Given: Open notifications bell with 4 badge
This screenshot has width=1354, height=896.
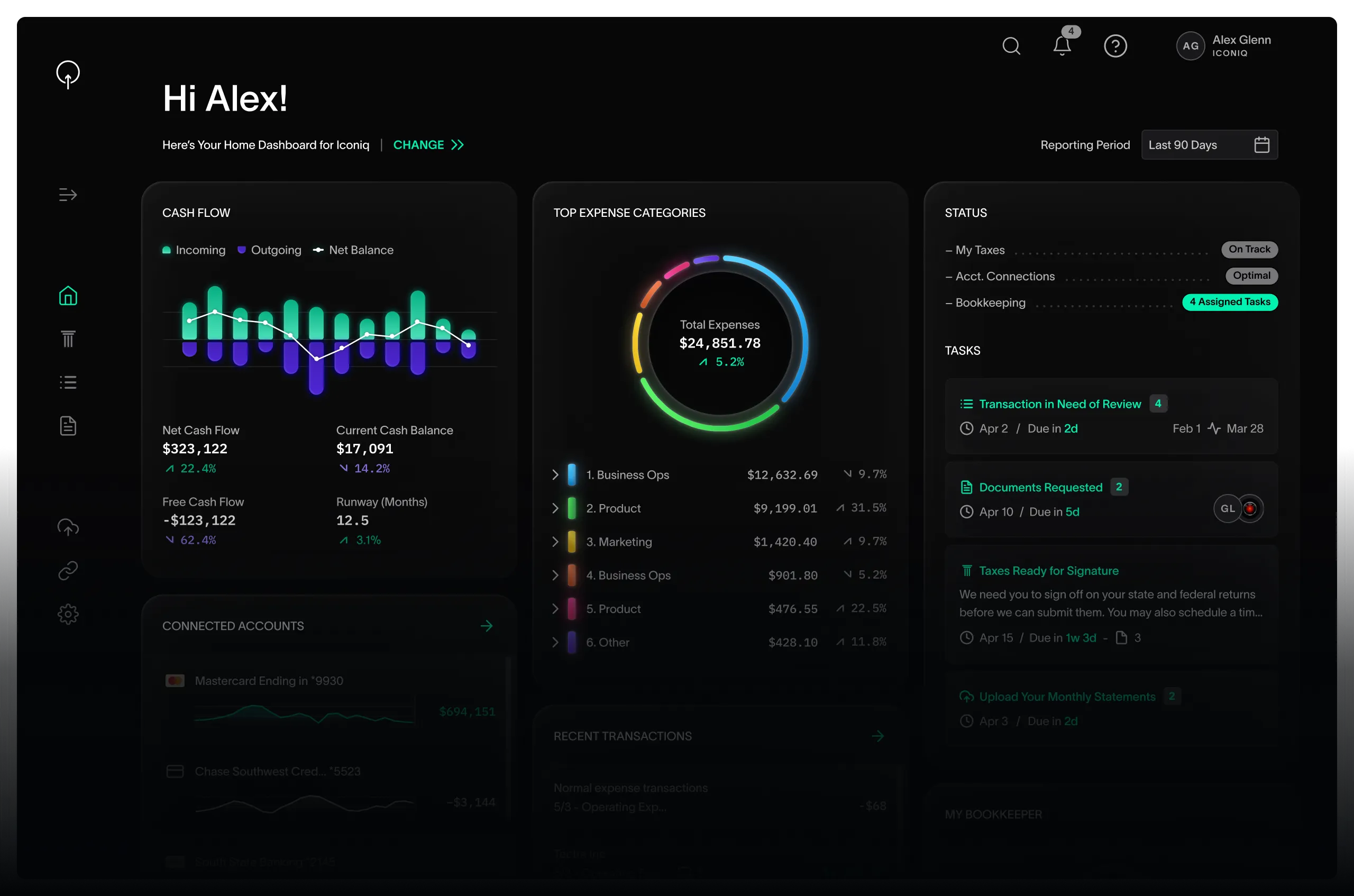Looking at the screenshot, I should 1062,45.
